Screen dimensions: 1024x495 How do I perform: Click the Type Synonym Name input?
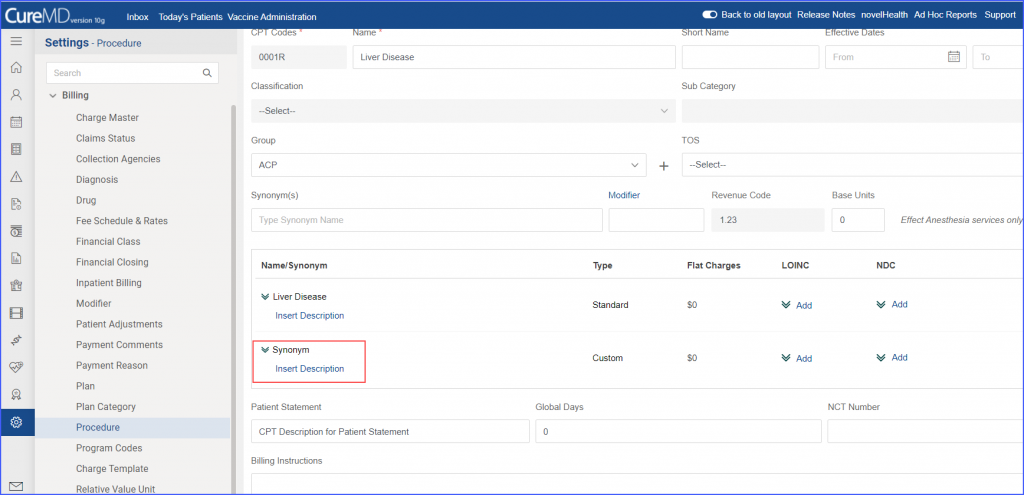tap(426, 220)
